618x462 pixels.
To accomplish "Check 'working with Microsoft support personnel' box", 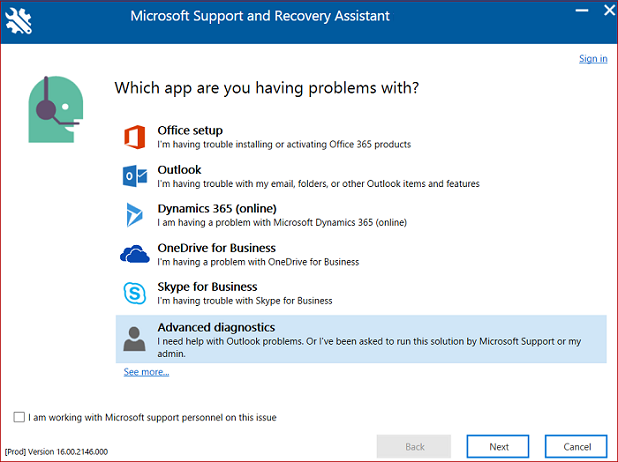I will coord(19,417).
